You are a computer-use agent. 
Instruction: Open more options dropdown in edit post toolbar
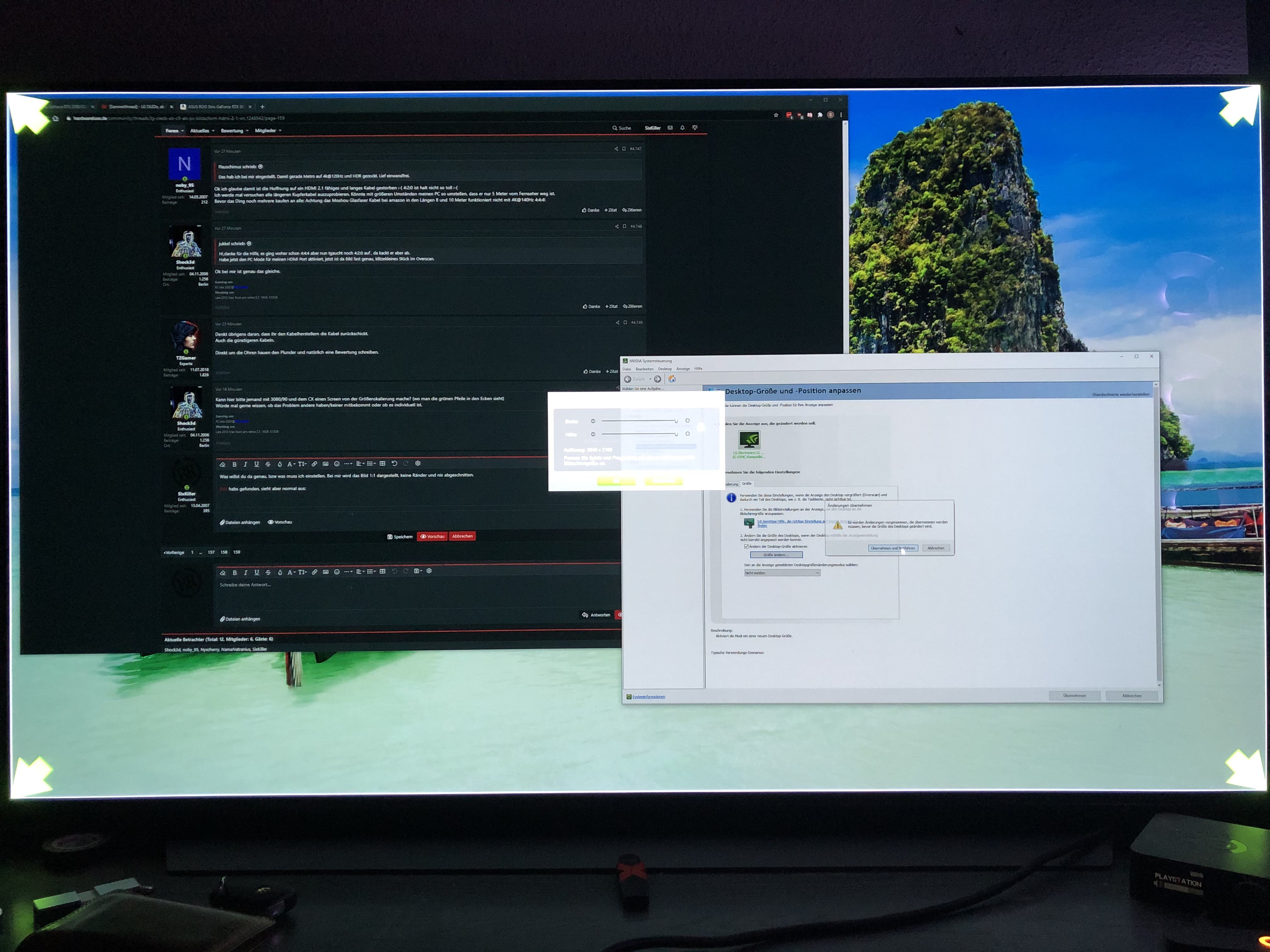348,464
